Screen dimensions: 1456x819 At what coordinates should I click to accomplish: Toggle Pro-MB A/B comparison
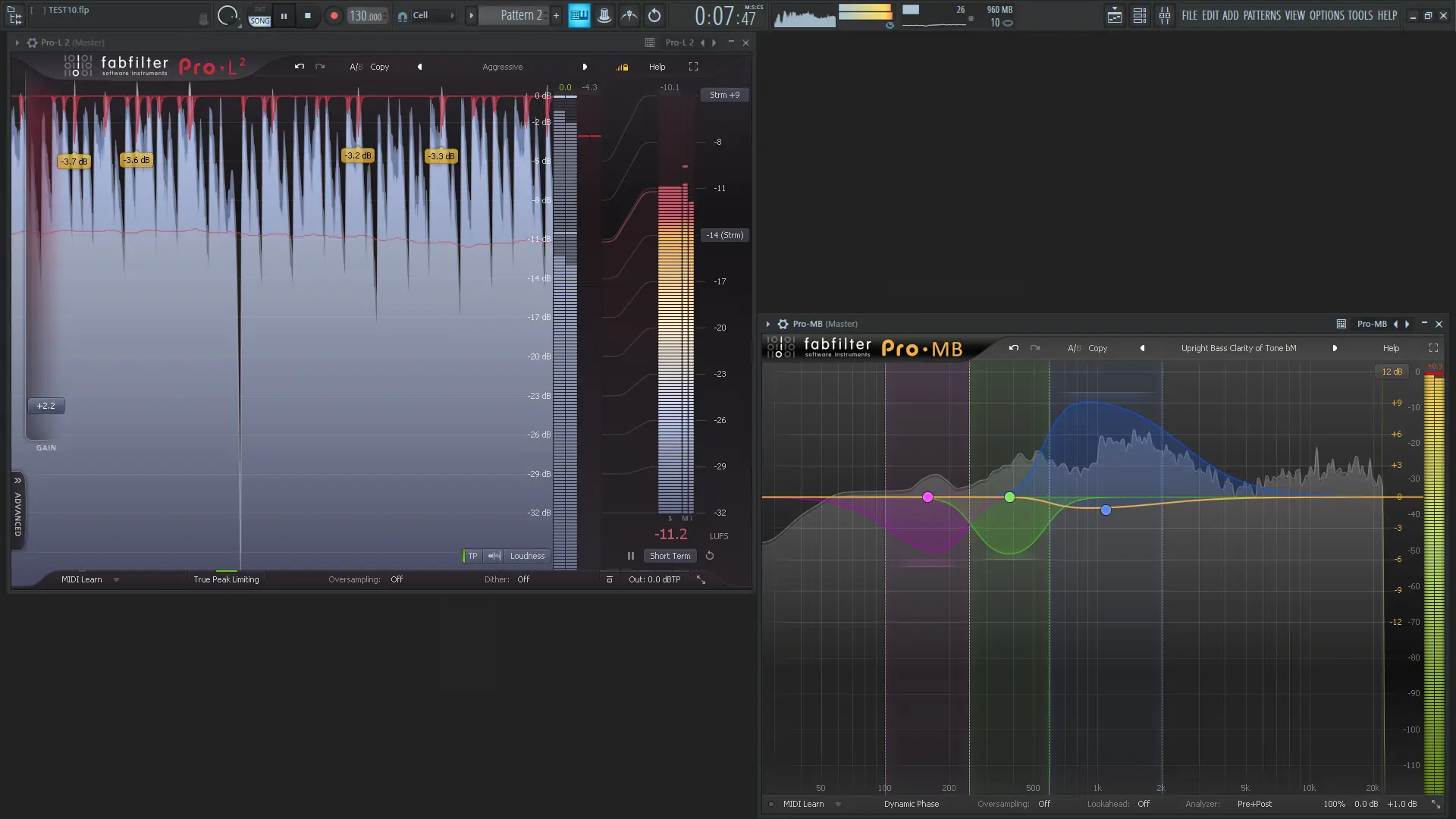click(x=1073, y=348)
